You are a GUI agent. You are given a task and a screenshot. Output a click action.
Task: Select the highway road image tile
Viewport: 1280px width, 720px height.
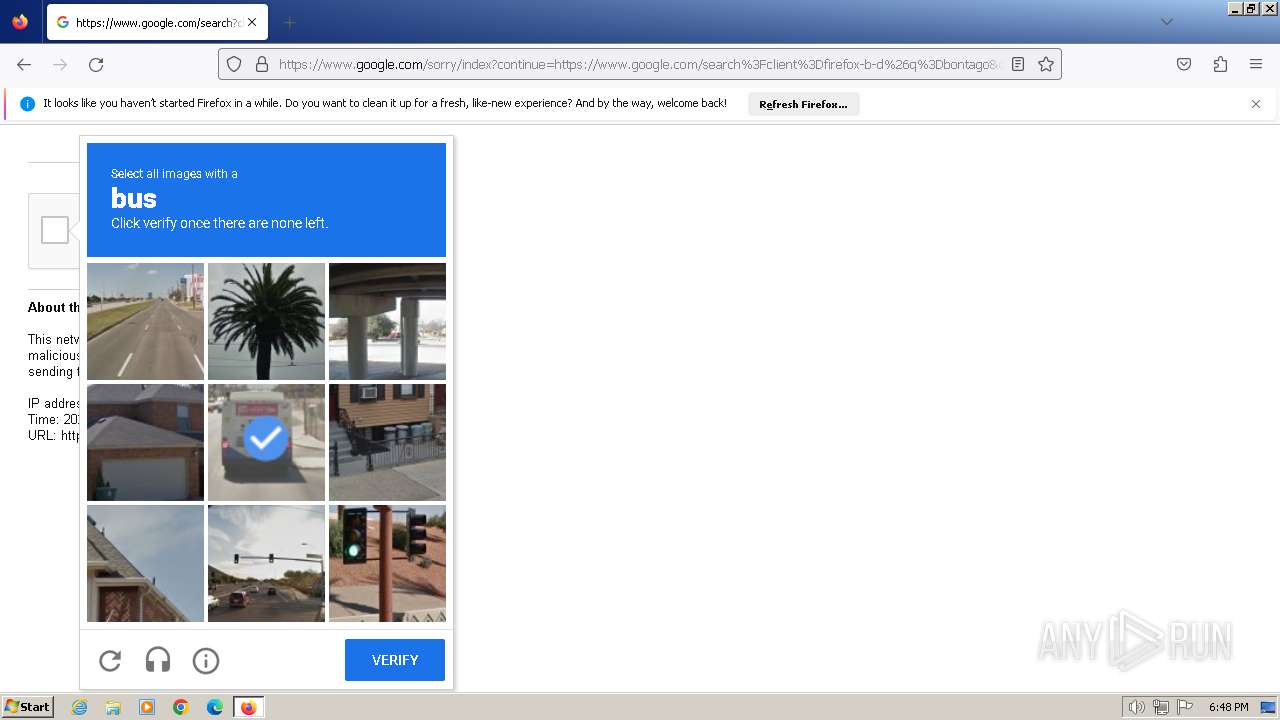[x=145, y=321]
